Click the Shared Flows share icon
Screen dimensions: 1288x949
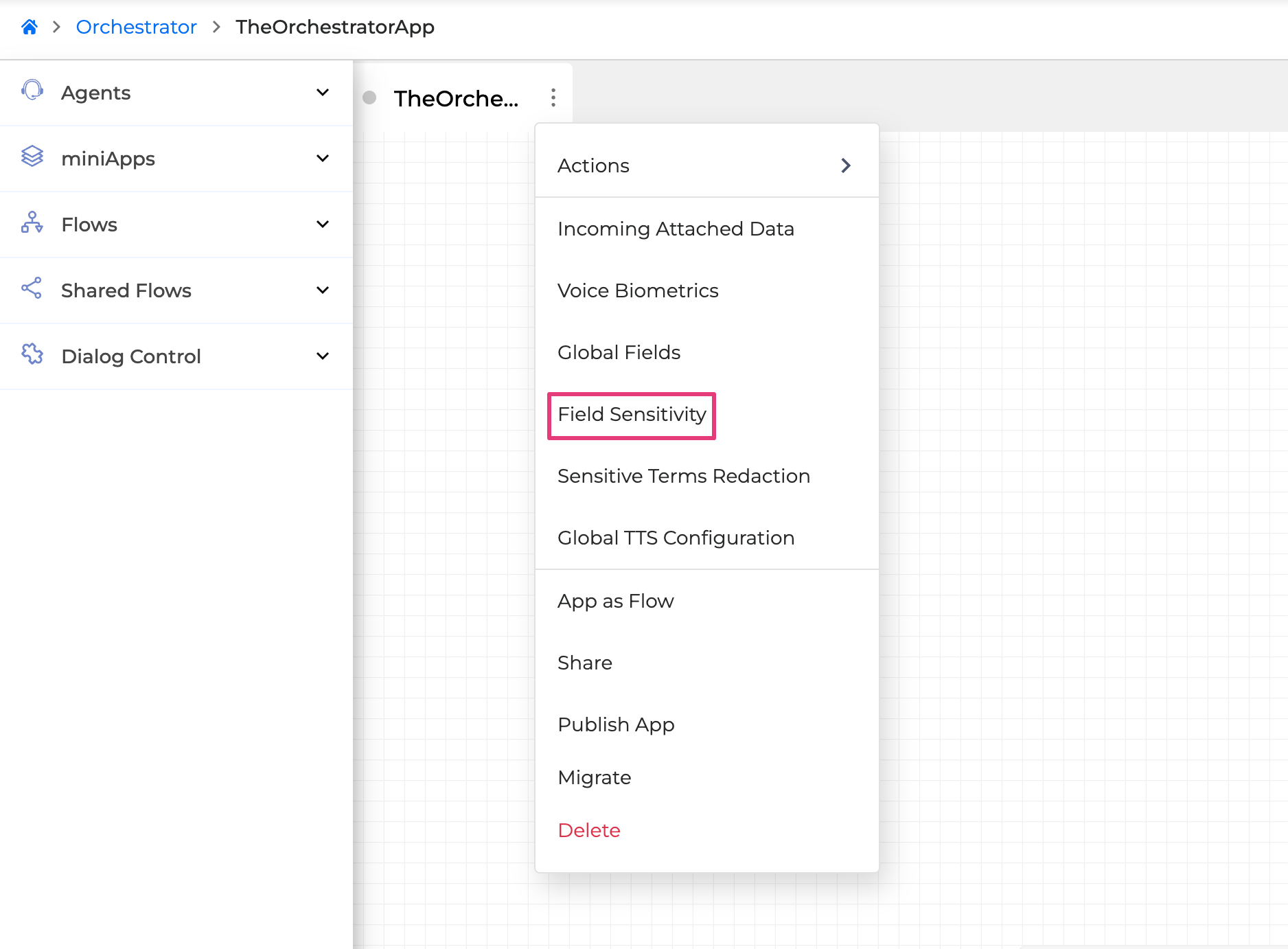[x=32, y=288]
